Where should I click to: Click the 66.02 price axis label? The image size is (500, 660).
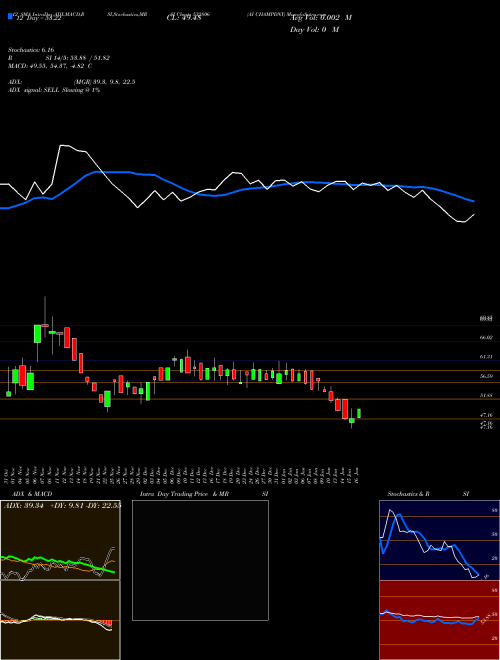[x=486, y=337]
